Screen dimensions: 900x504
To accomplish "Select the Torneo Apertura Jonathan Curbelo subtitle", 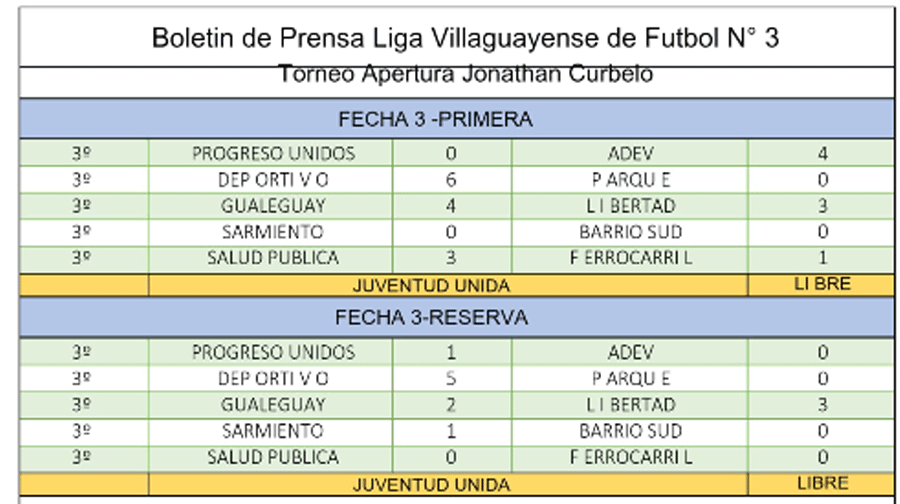I will point(465,75).
